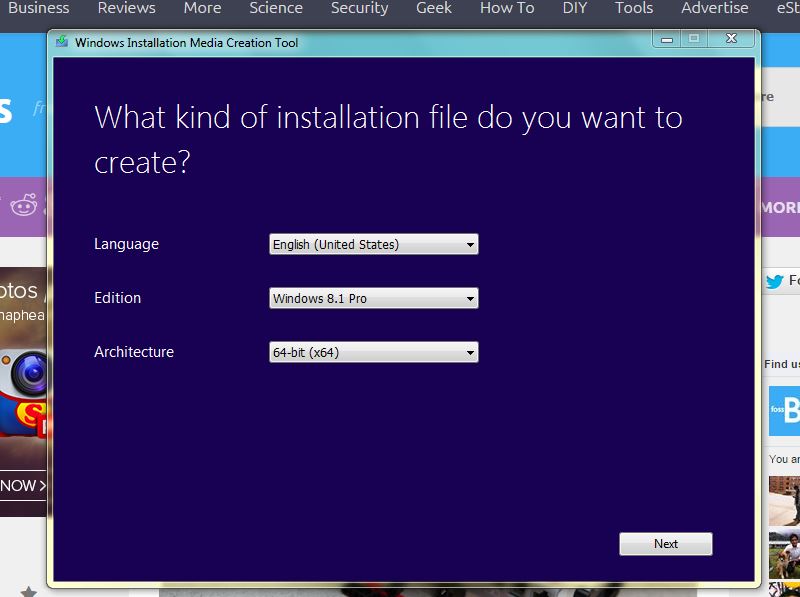Click the MORE link on purple bar
Screen dimensions: 800x597
tap(780, 208)
